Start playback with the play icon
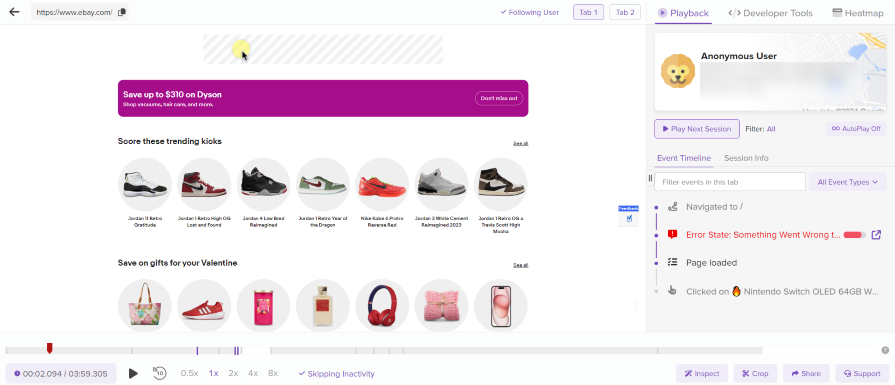Screen dimensions: 895x385 [133, 374]
